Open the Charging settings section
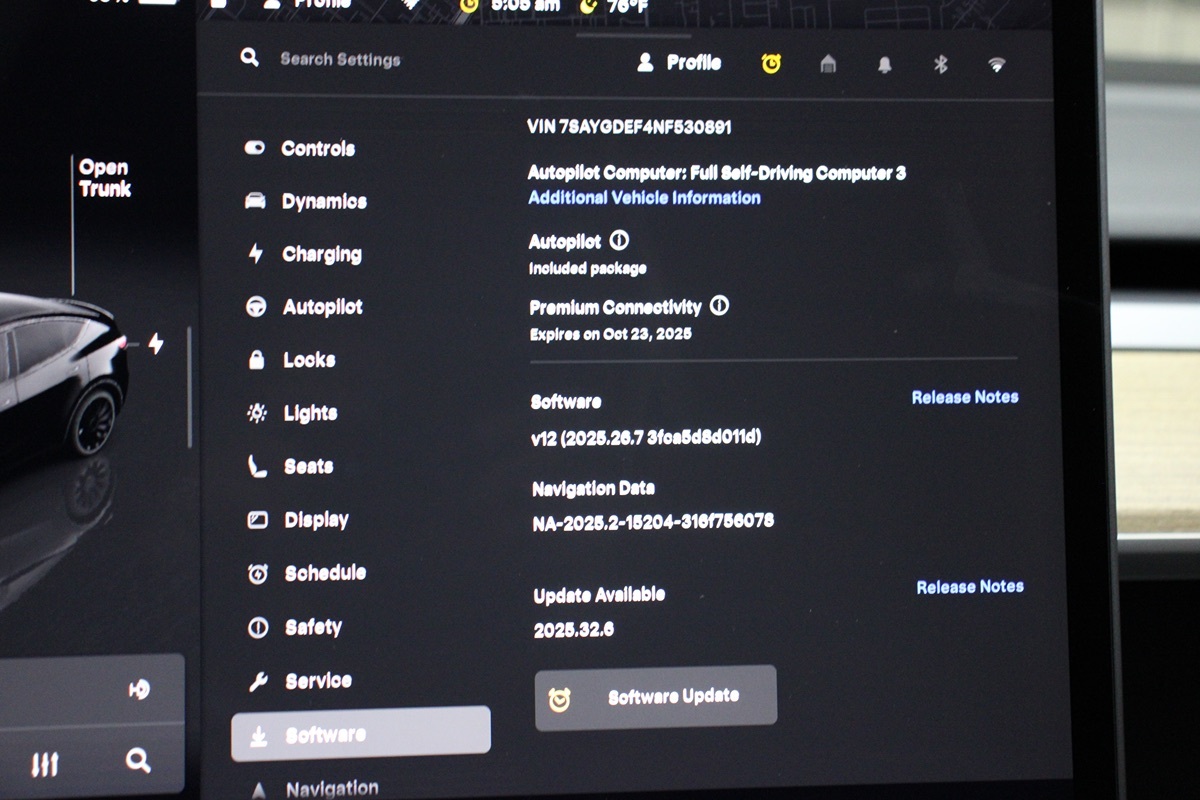The height and width of the screenshot is (800, 1200). point(320,254)
